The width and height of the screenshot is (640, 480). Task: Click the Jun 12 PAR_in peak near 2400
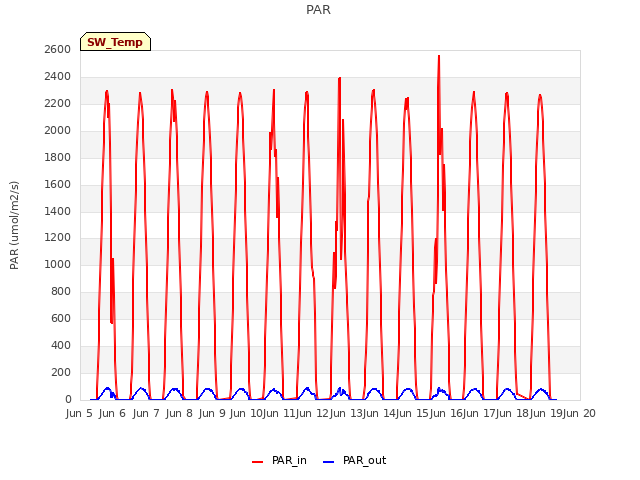coord(340,78)
